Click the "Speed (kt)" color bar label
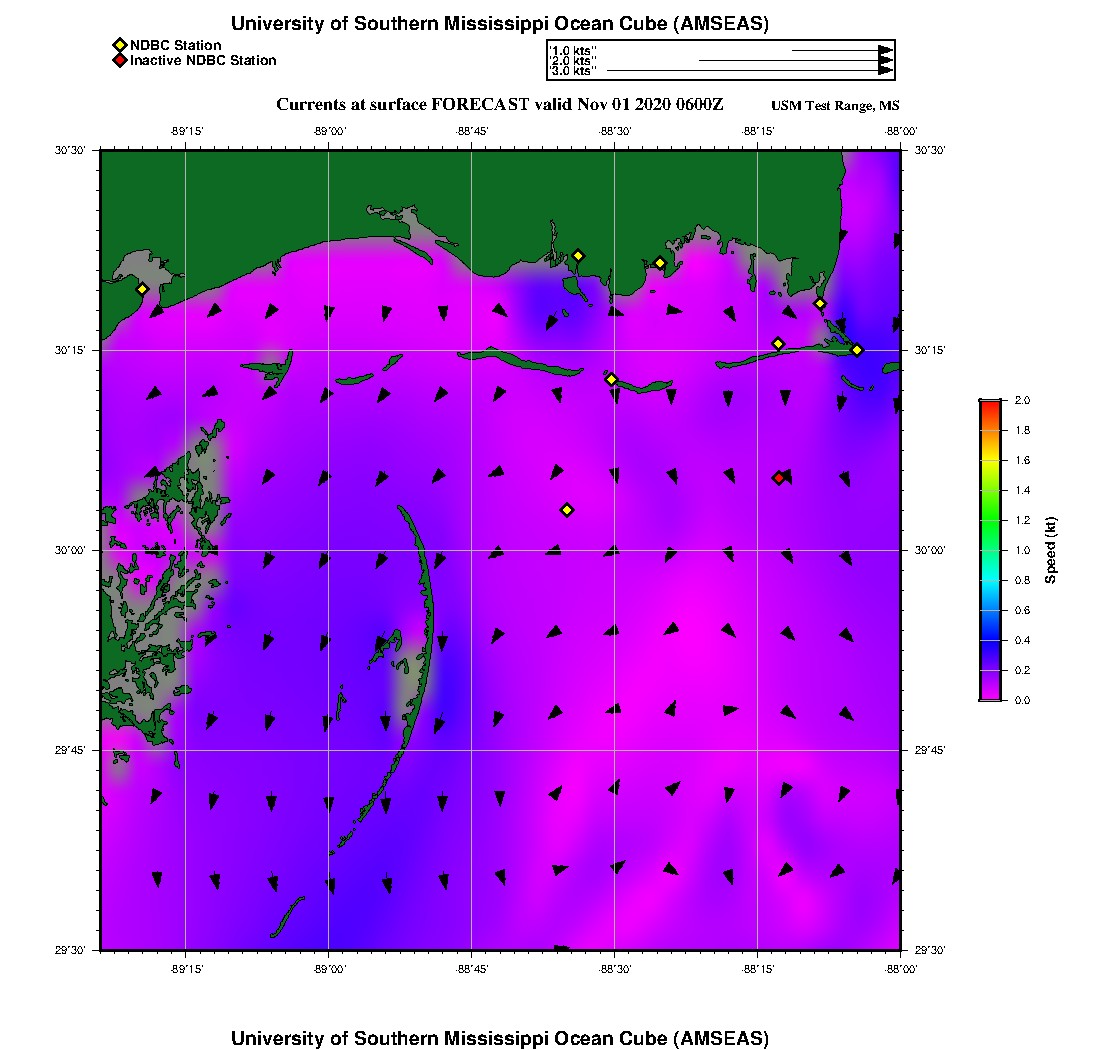 tap(1050, 550)
